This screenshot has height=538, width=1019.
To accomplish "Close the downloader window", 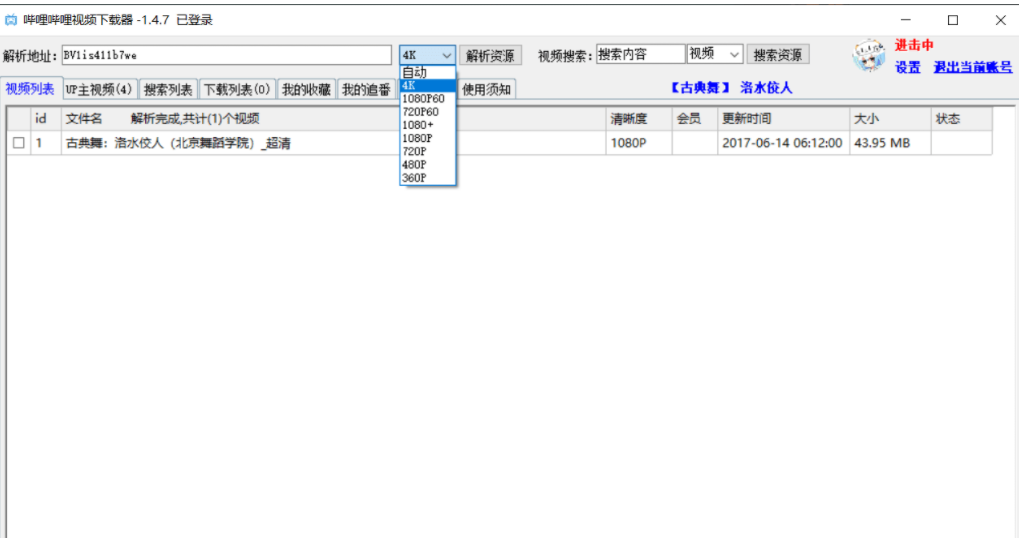I will [999, 20].
